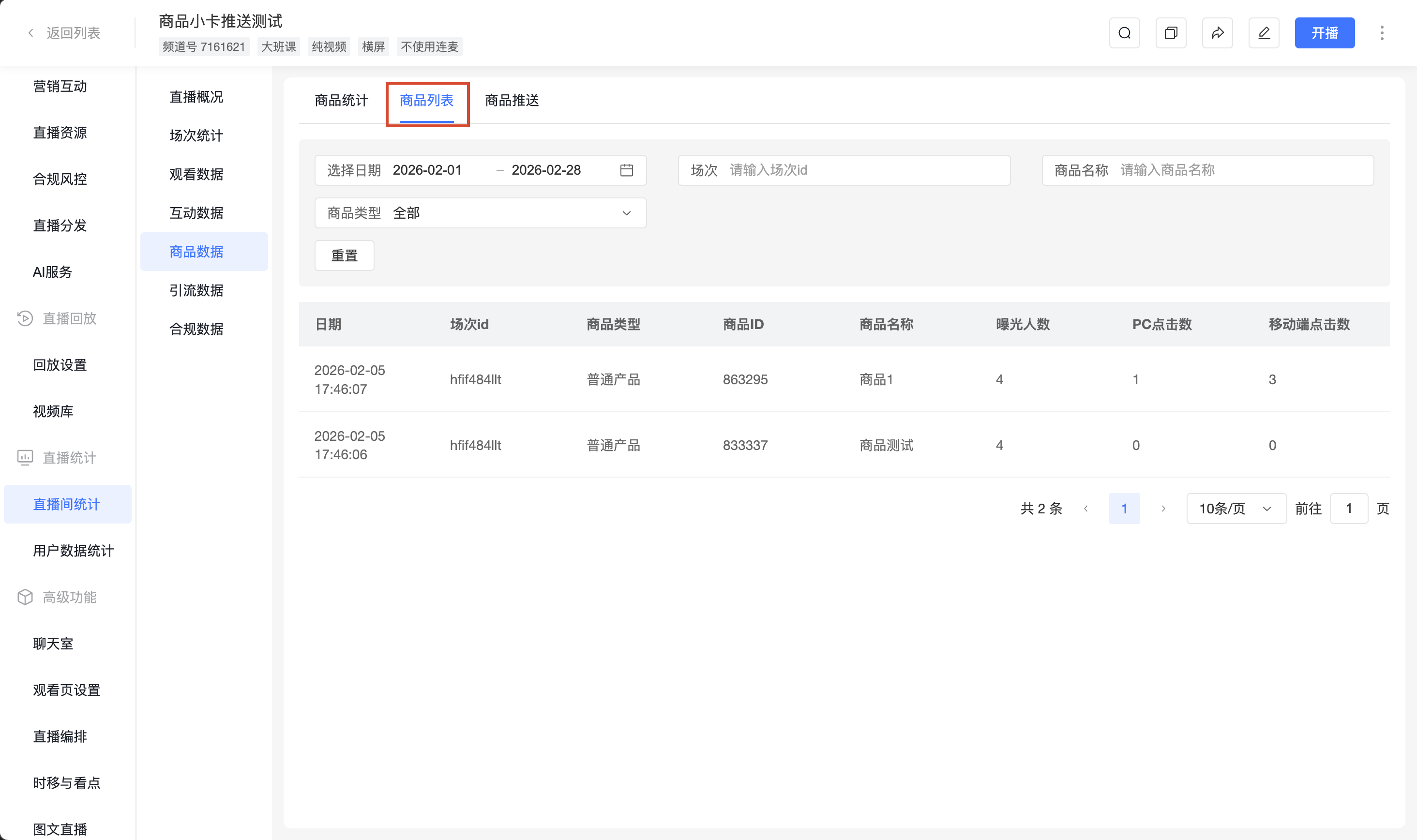The height and width of the screenshot is (840, 1417).
Task: Go to previous page arrow
Action: [1085, 508]
